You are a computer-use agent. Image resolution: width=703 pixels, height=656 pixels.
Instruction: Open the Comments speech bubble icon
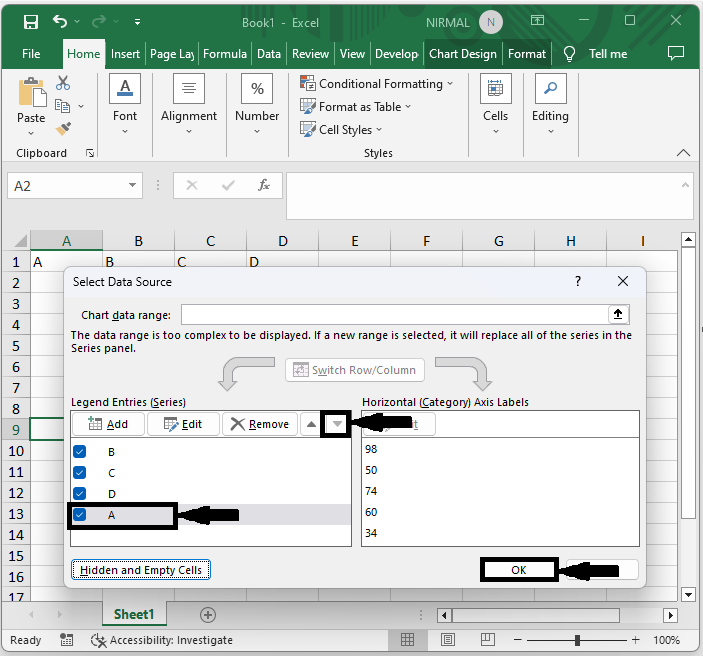pos(676,53)
